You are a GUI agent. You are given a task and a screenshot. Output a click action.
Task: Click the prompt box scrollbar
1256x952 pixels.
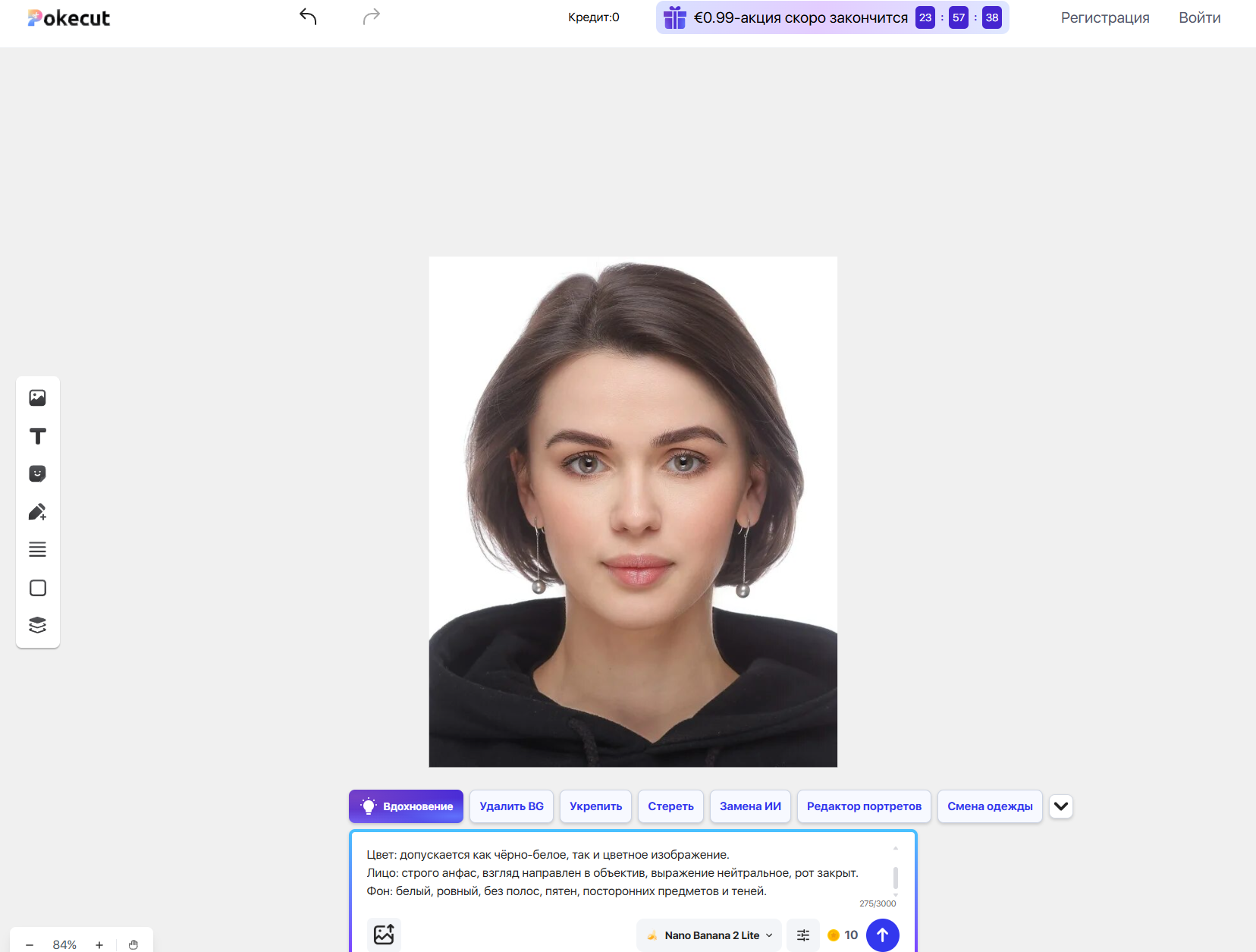[896, 877]
